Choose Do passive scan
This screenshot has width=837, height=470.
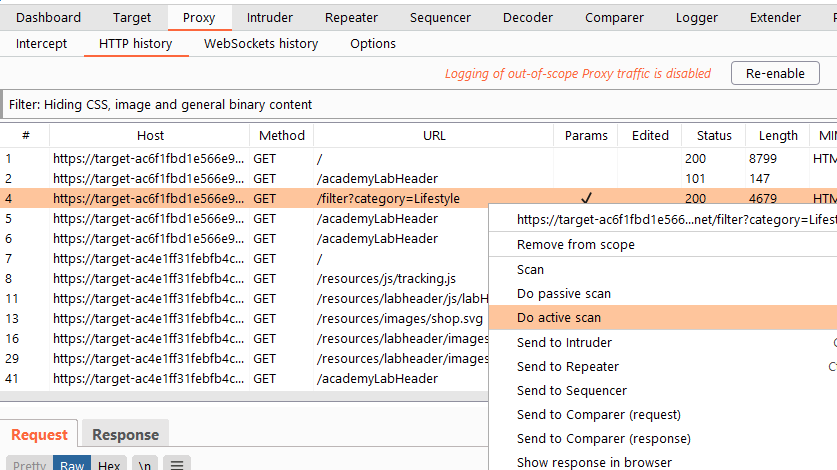(x=663, y=294)
